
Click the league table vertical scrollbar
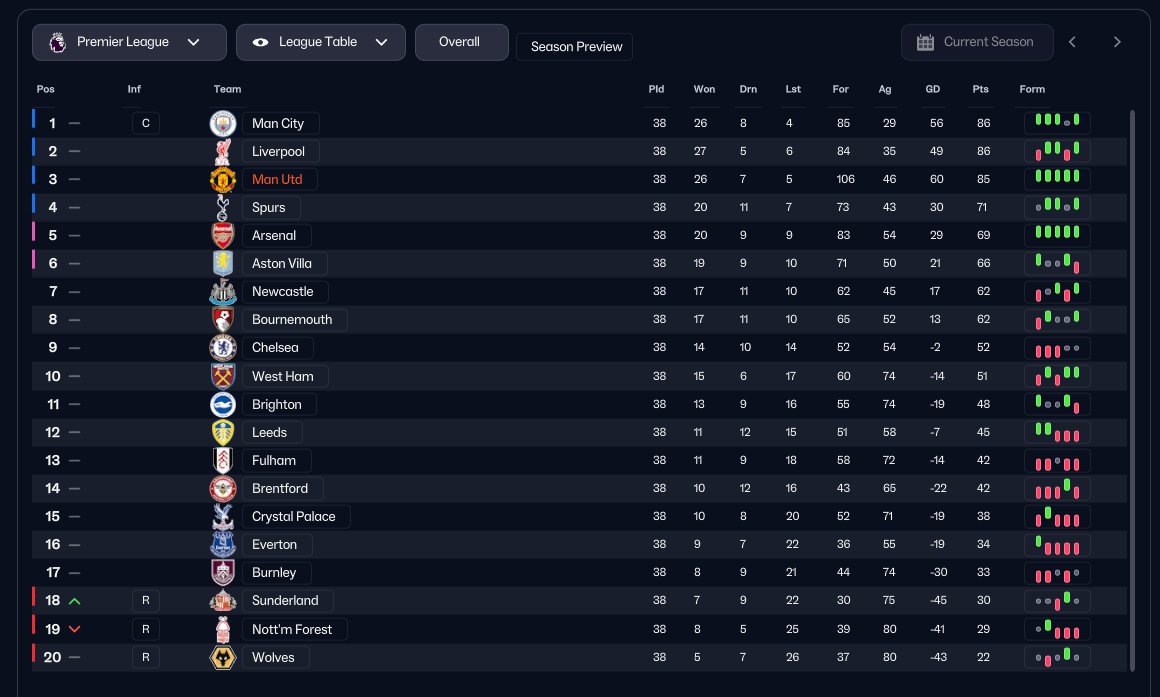pyautogui.click(x=1132, y=390)
